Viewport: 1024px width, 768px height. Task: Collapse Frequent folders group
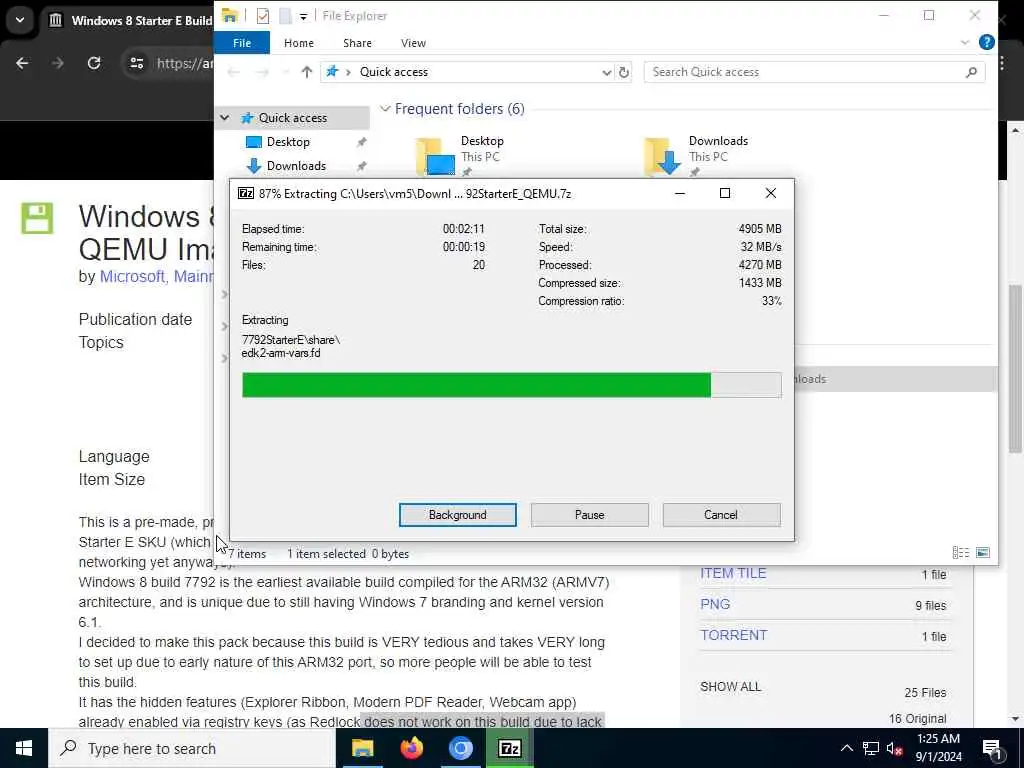pyautogui.click(x=385, y=108)
